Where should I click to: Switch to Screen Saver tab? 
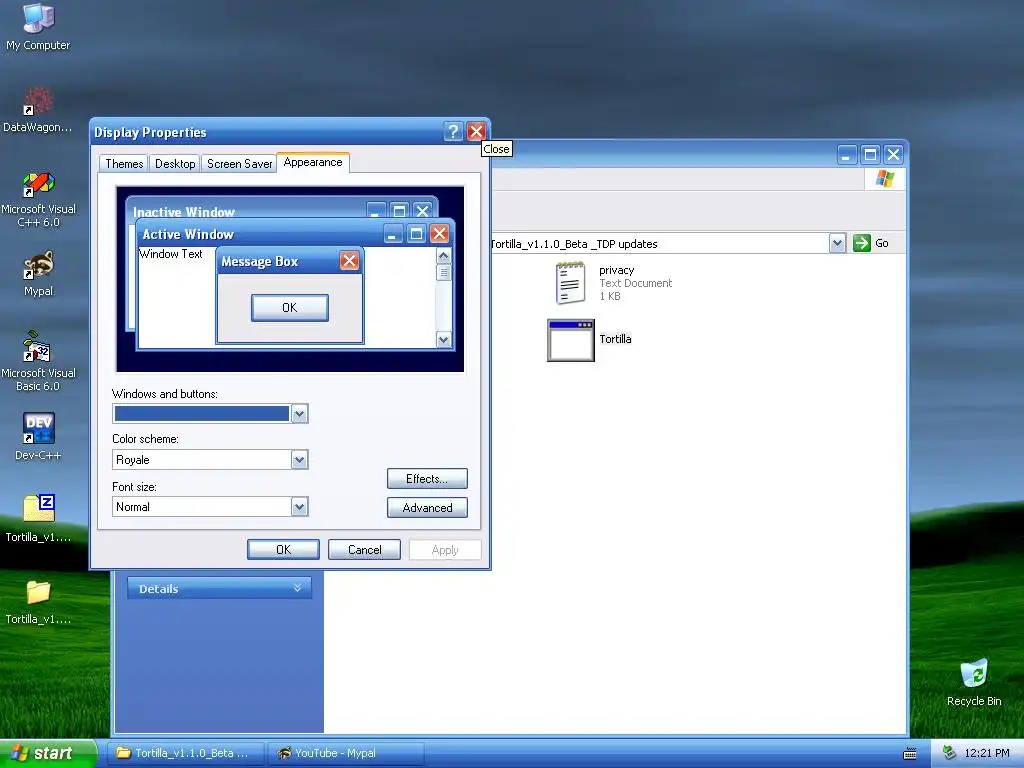(x=239, y=163)
